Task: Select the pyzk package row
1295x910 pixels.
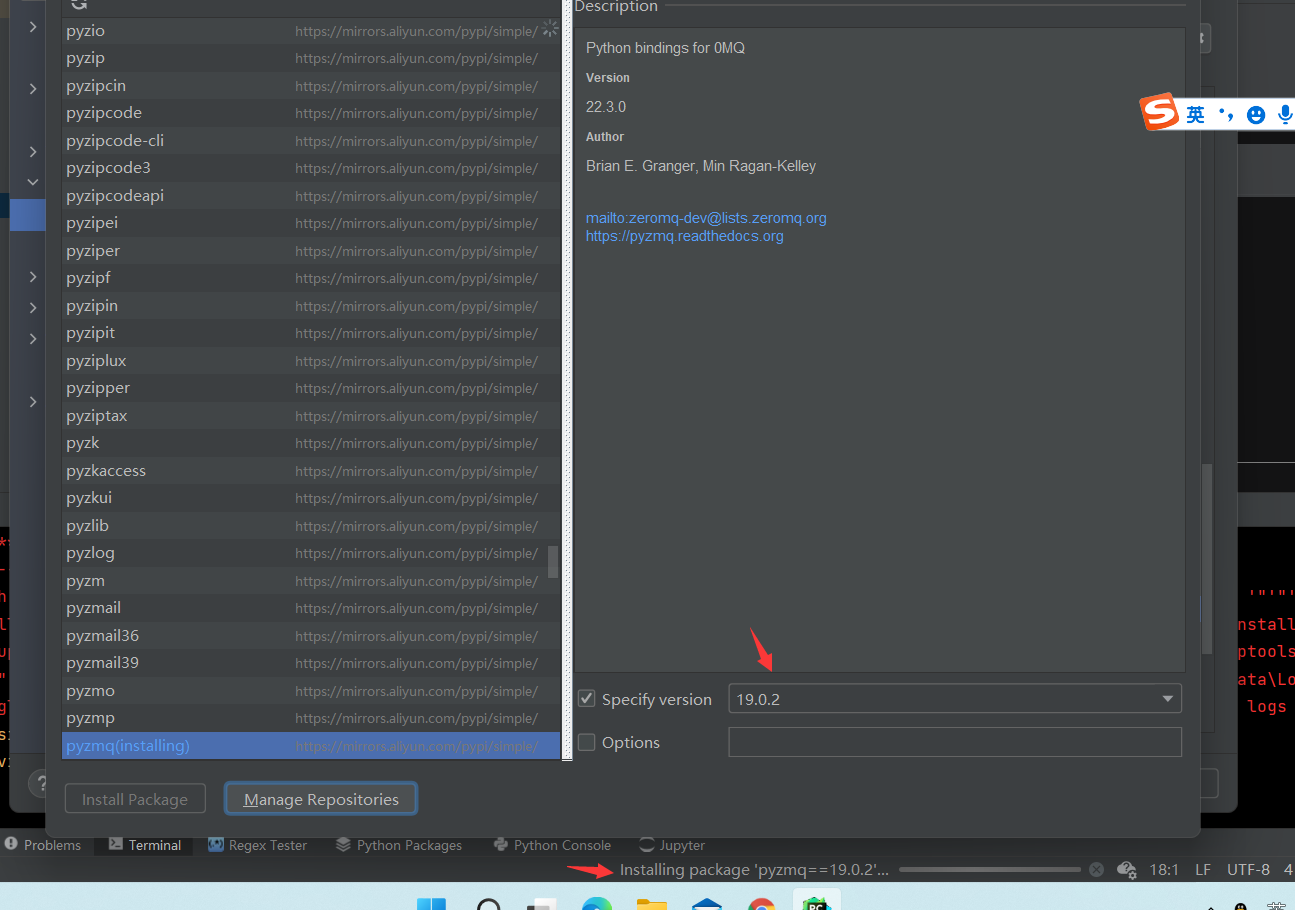Action: pyautogui.click(x=311, y=443)
